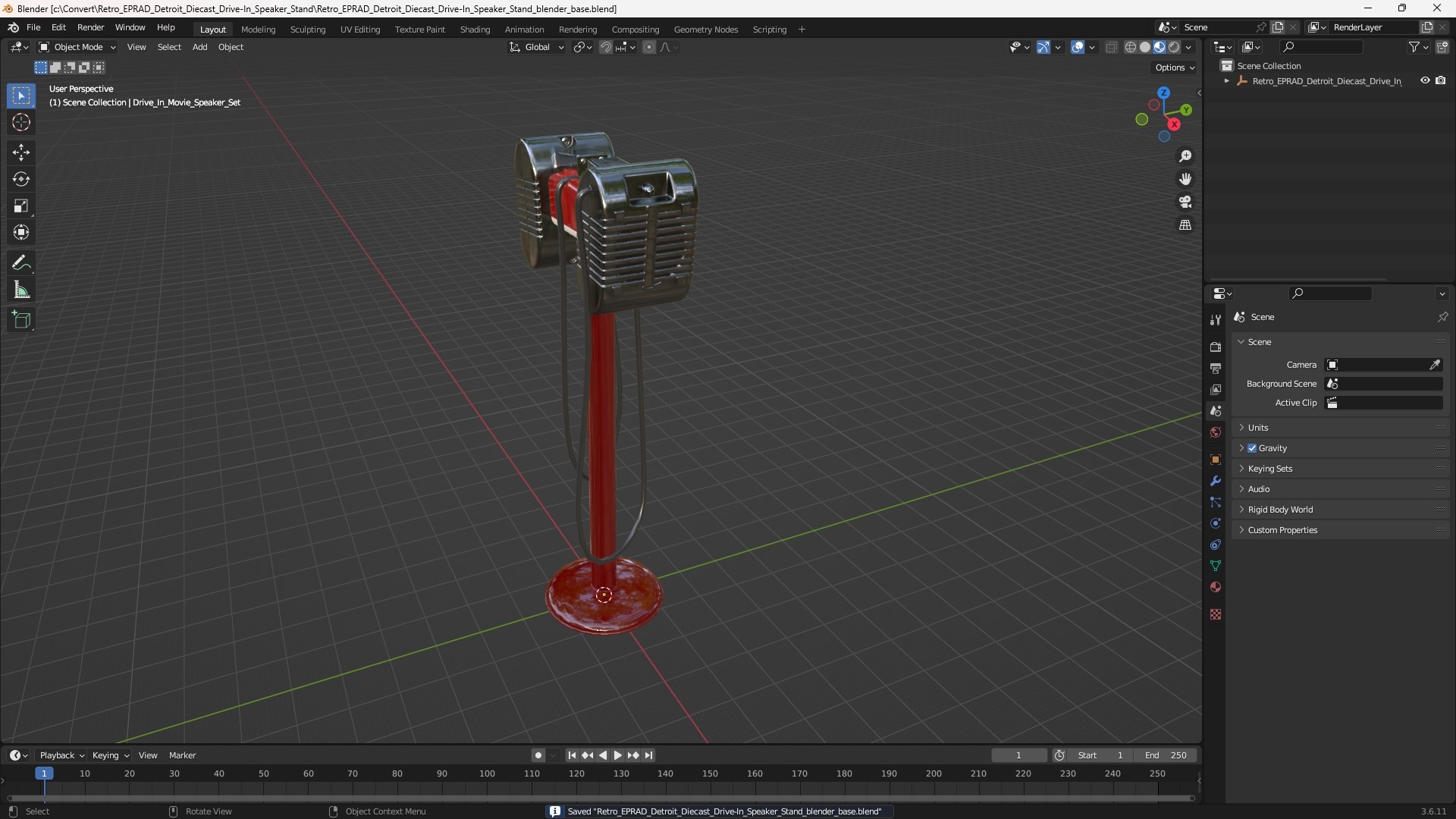Open the viewport Options dropdown
1456x819 pixels.
[x=1174, y=67]
